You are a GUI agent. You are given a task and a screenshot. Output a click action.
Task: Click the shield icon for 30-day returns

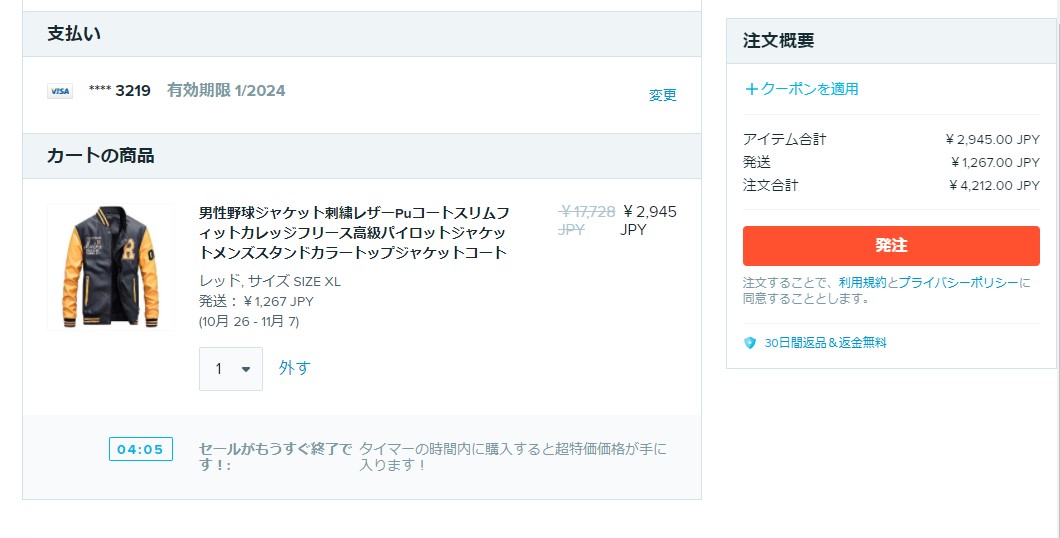coord(750,343)
